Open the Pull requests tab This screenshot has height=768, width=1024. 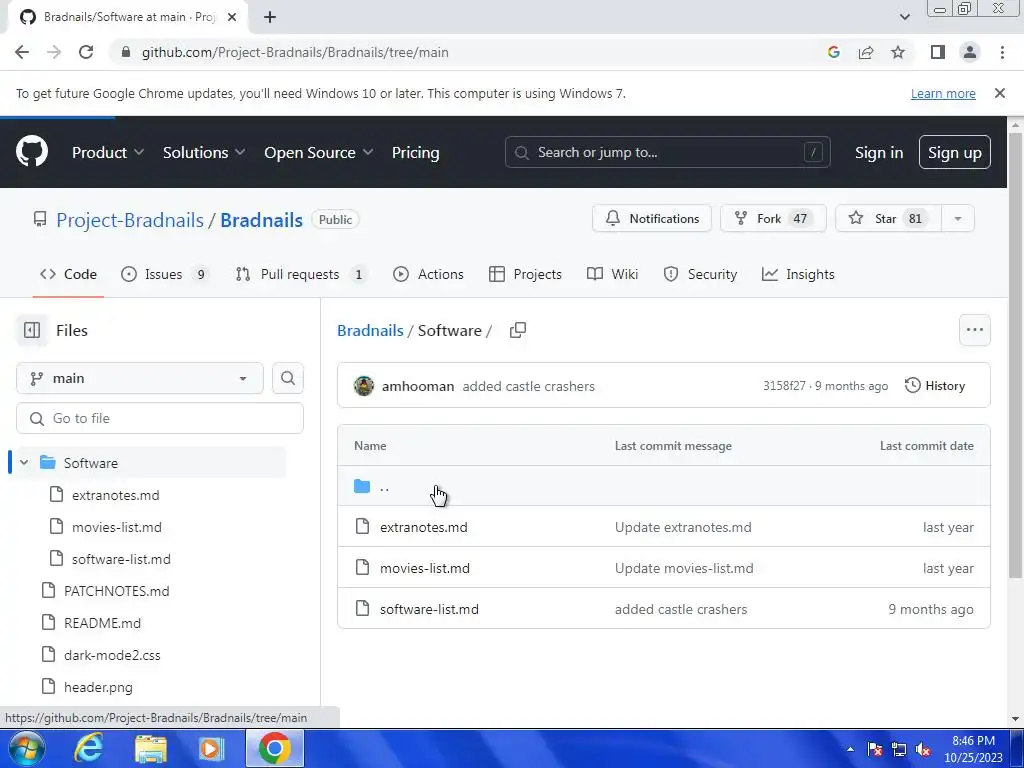pyautogui.click(x=300, y=274)
